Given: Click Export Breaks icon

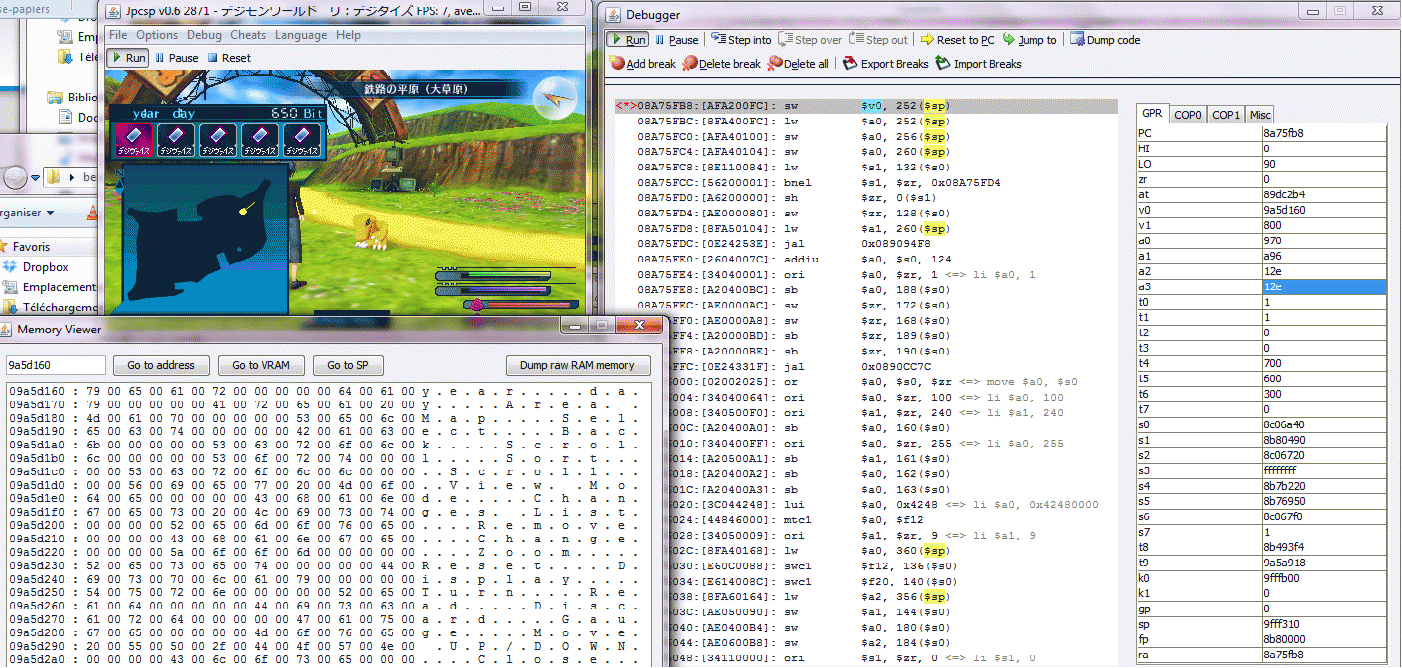Looking at the screenshot, I should [x=850, y=63].
